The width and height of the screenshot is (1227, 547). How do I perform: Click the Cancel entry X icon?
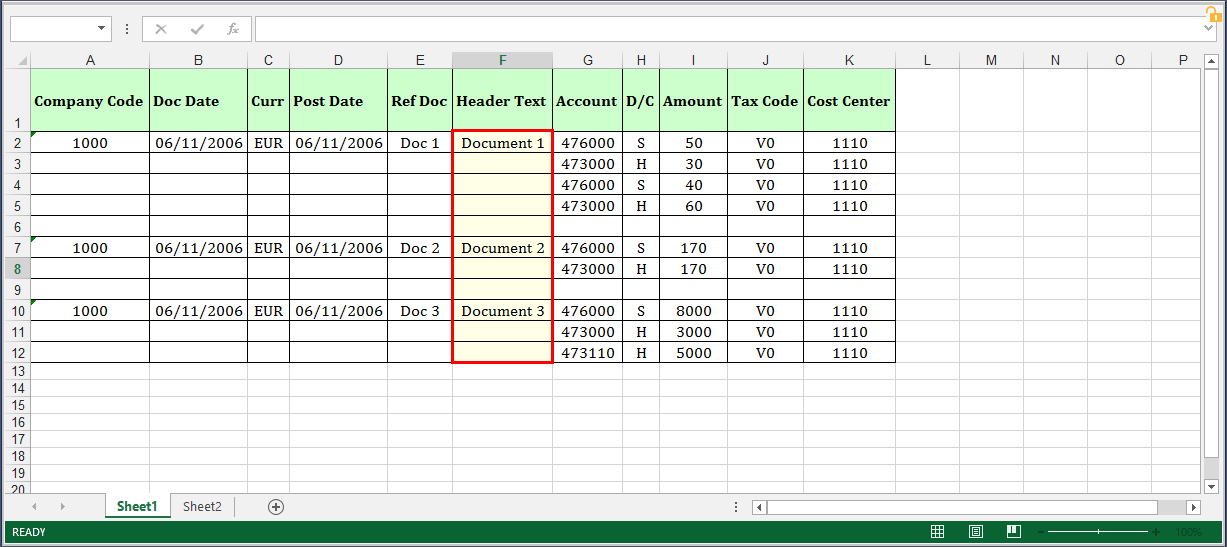[x=161, y=29]
